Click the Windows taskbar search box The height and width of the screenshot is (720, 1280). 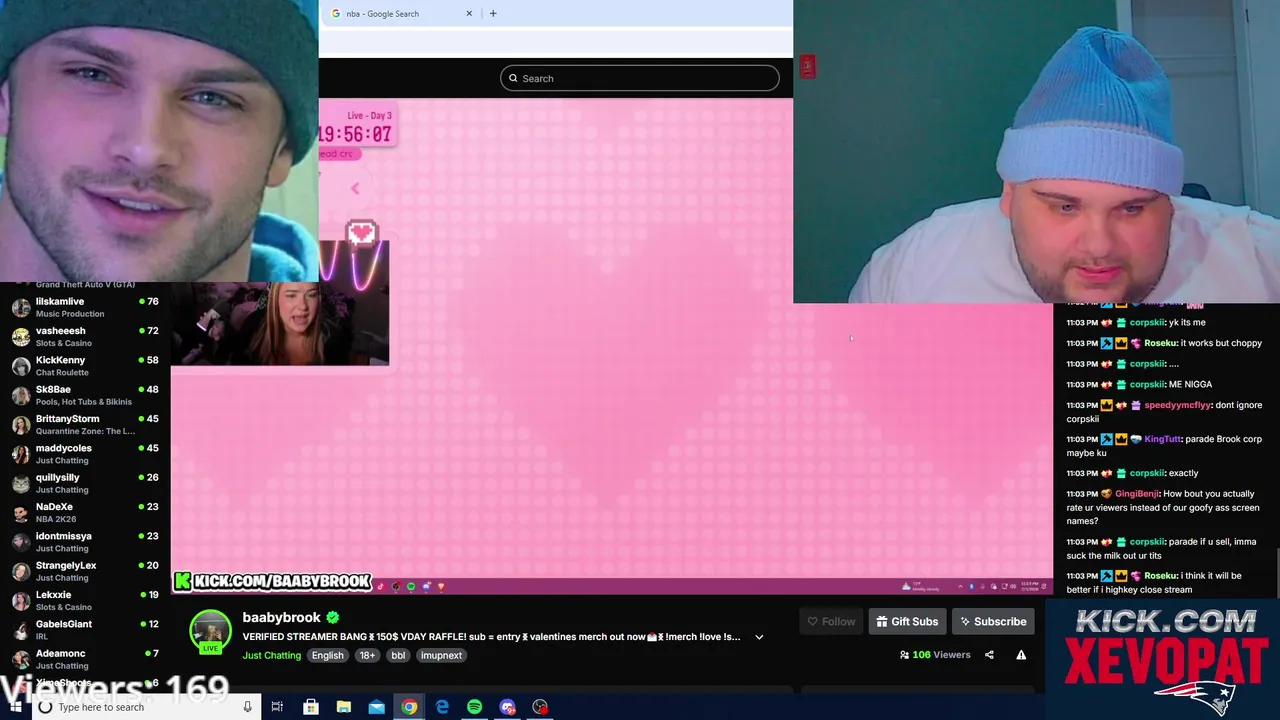[x=146, y=707]
